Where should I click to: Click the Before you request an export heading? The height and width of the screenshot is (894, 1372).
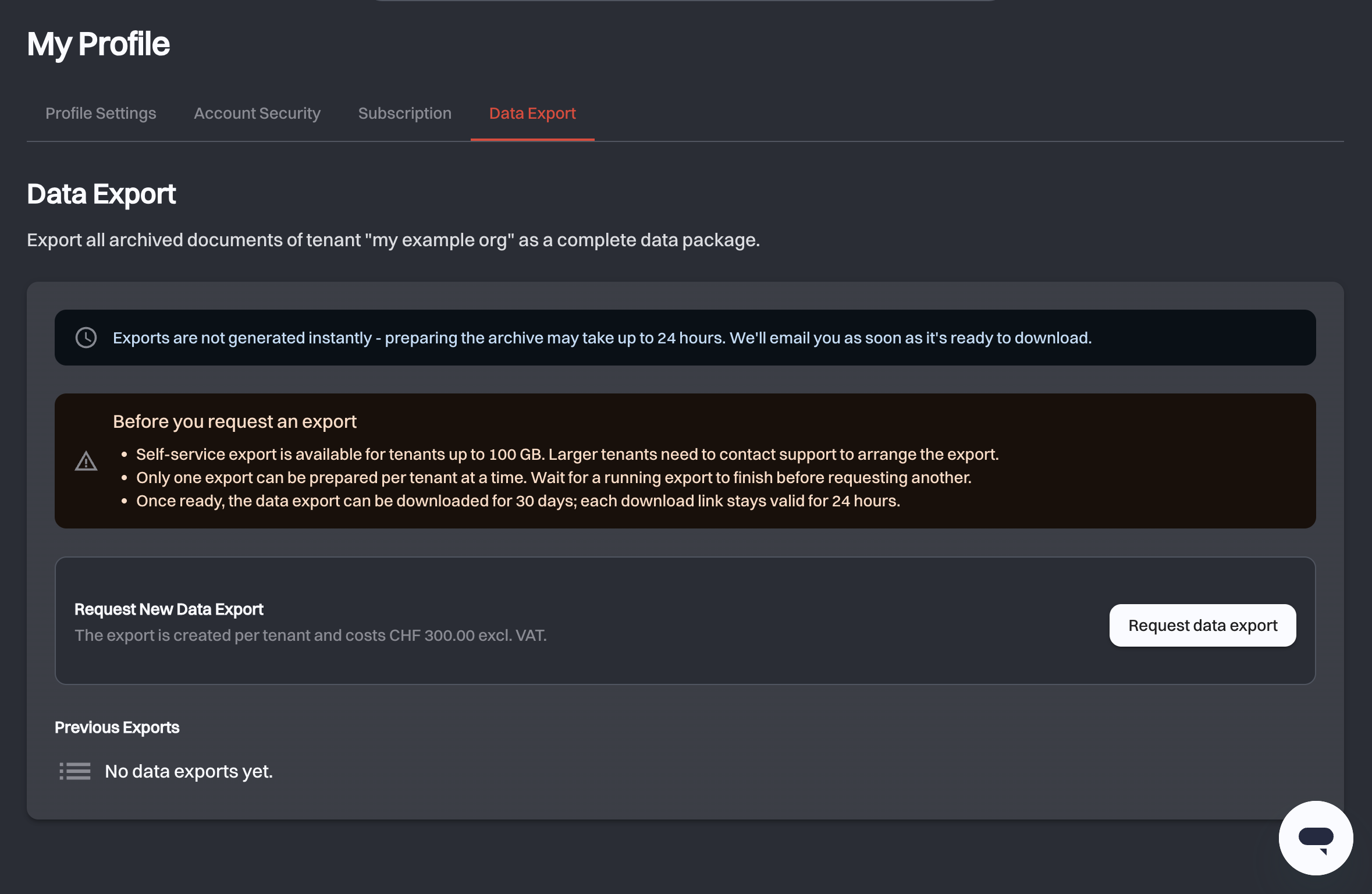[x=234, y=421]
